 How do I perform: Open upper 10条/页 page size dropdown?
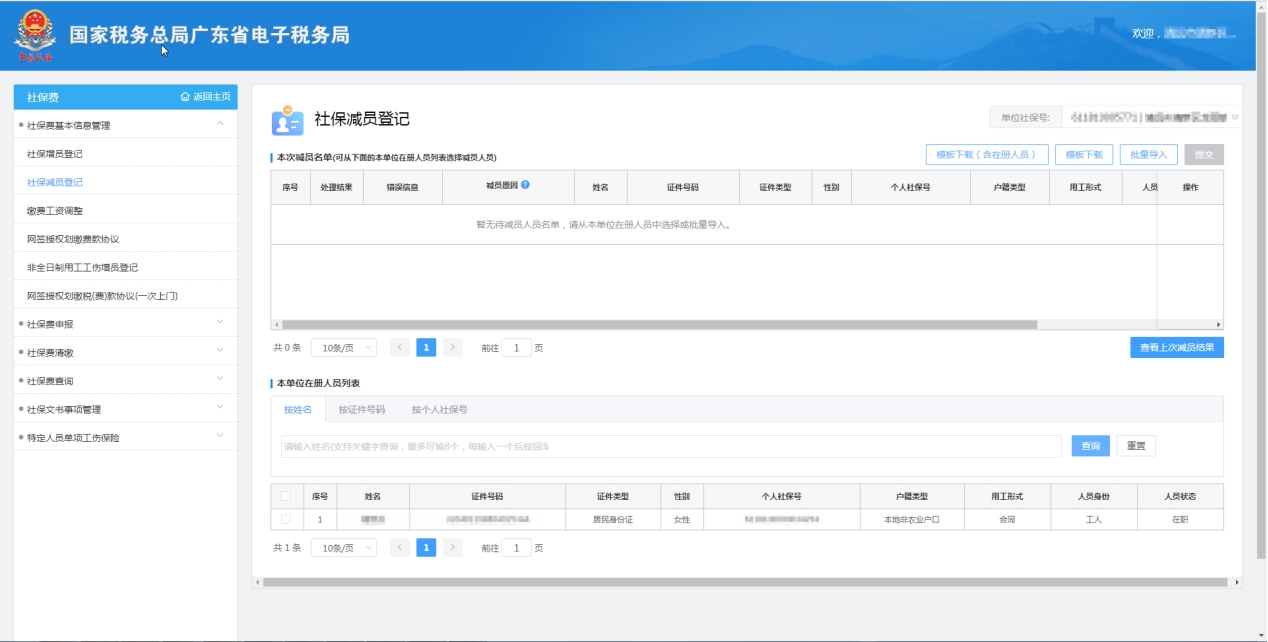click(343, 348)
